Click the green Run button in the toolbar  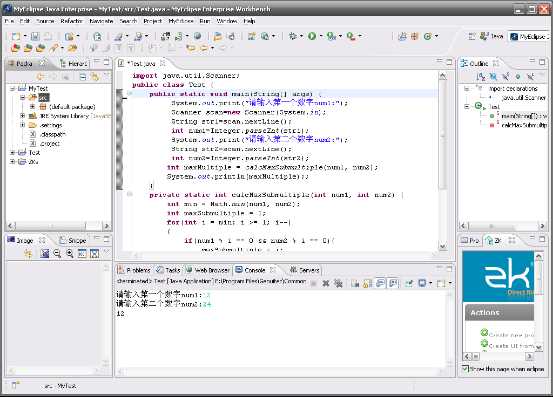pyautogui.click(x=312, y=36)
